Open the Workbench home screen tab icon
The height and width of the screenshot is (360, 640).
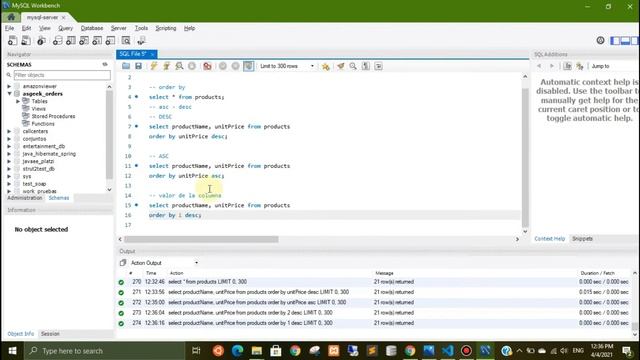click(x=11, y=17)
